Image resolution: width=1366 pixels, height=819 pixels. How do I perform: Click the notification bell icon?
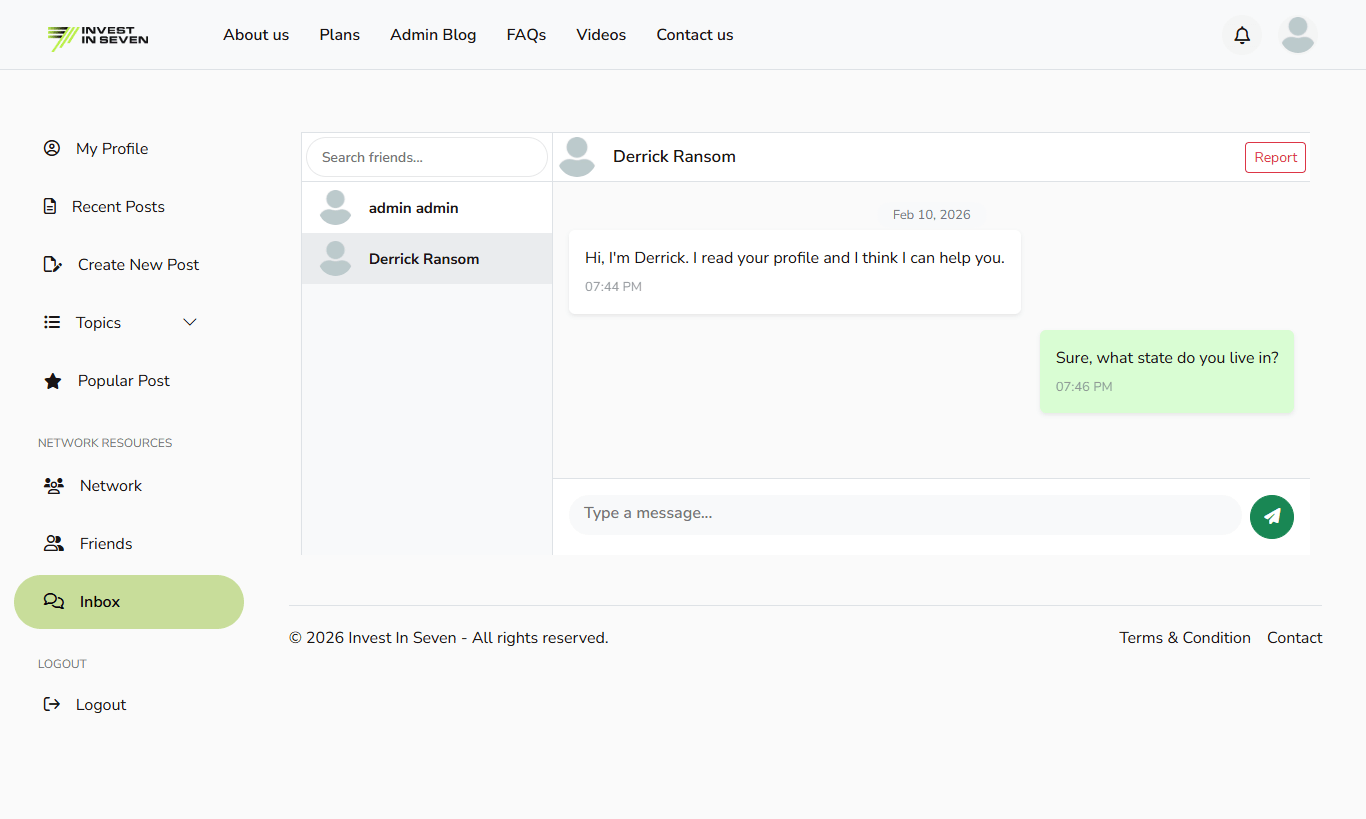pos(1241,35)
